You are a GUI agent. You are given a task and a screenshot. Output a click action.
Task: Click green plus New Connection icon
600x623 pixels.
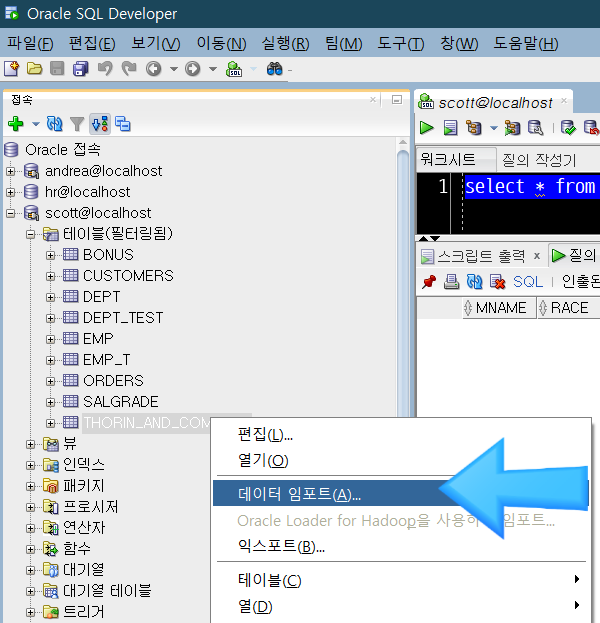15,124
